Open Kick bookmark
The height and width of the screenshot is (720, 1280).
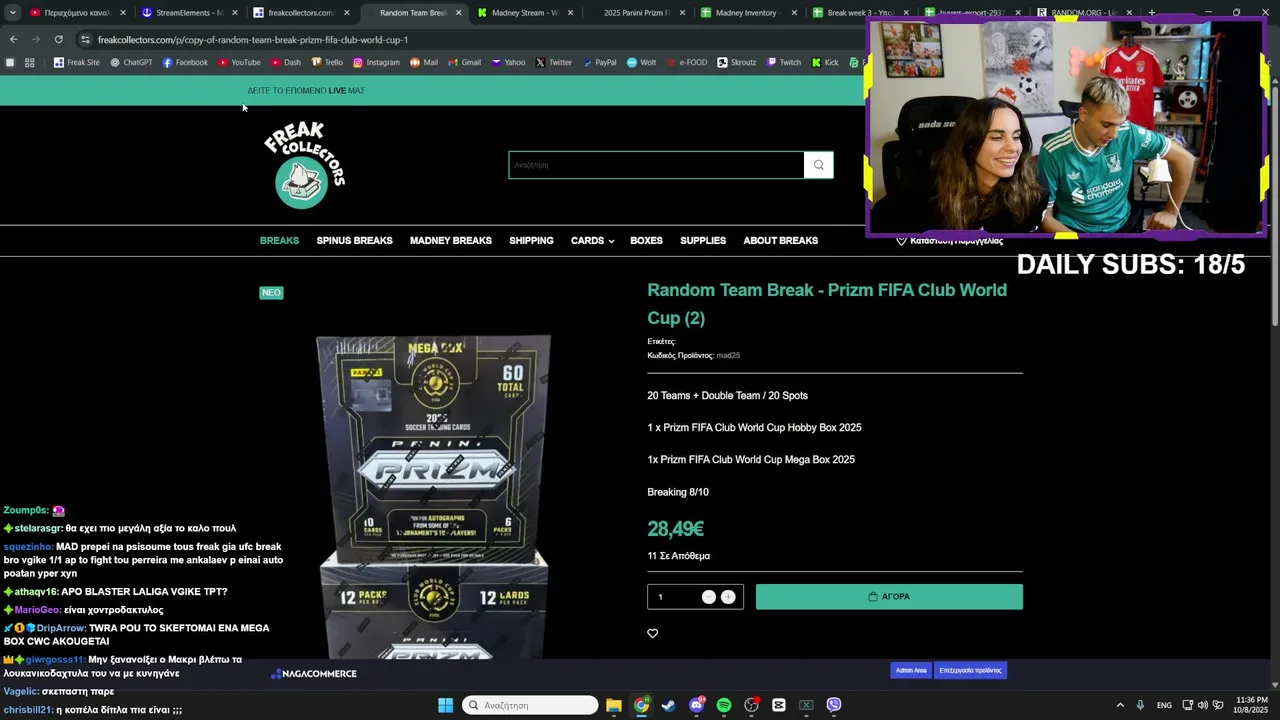(x=825, y=62)
